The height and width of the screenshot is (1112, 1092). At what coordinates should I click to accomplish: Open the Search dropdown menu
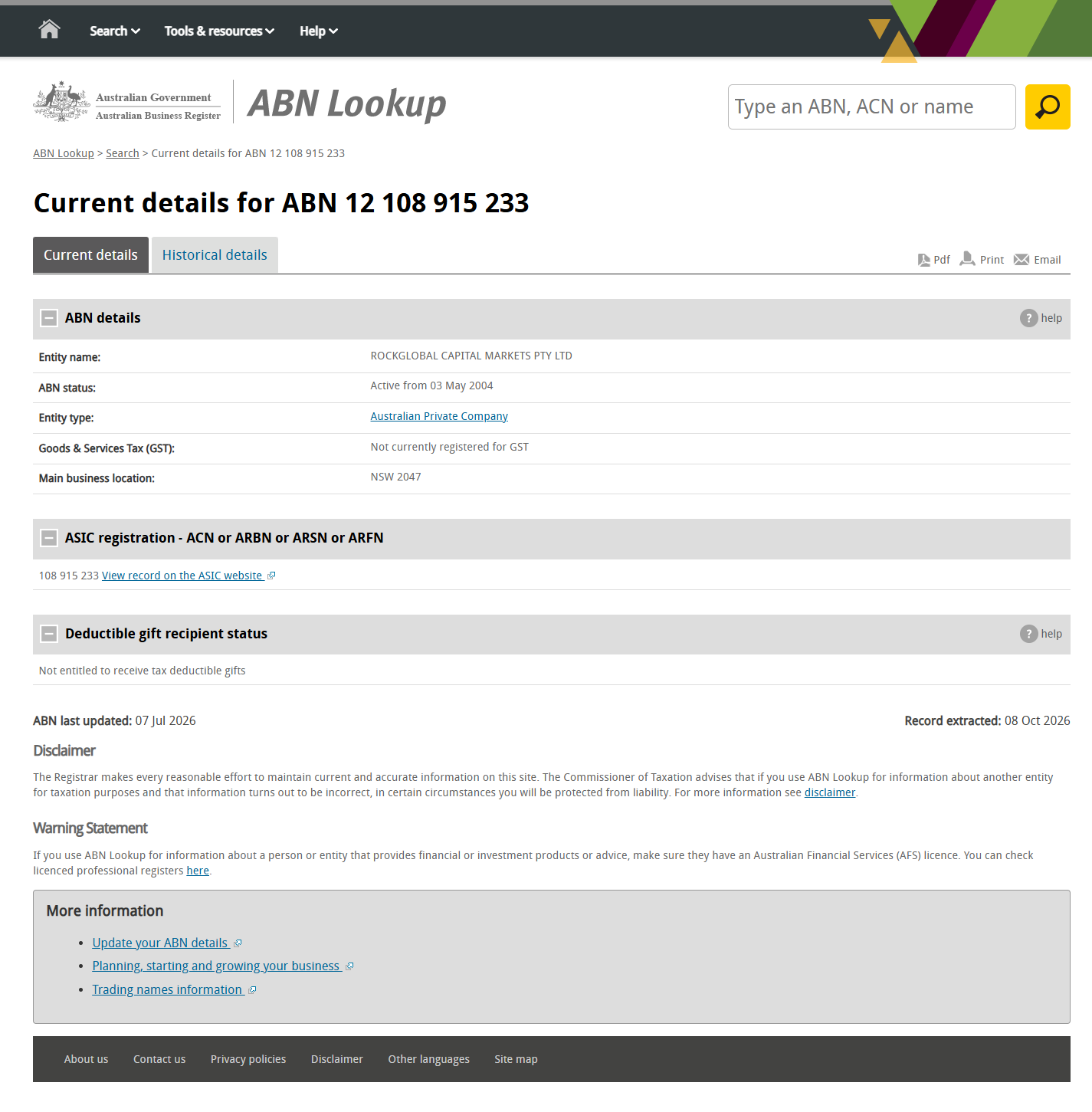(x=115, y=31)
